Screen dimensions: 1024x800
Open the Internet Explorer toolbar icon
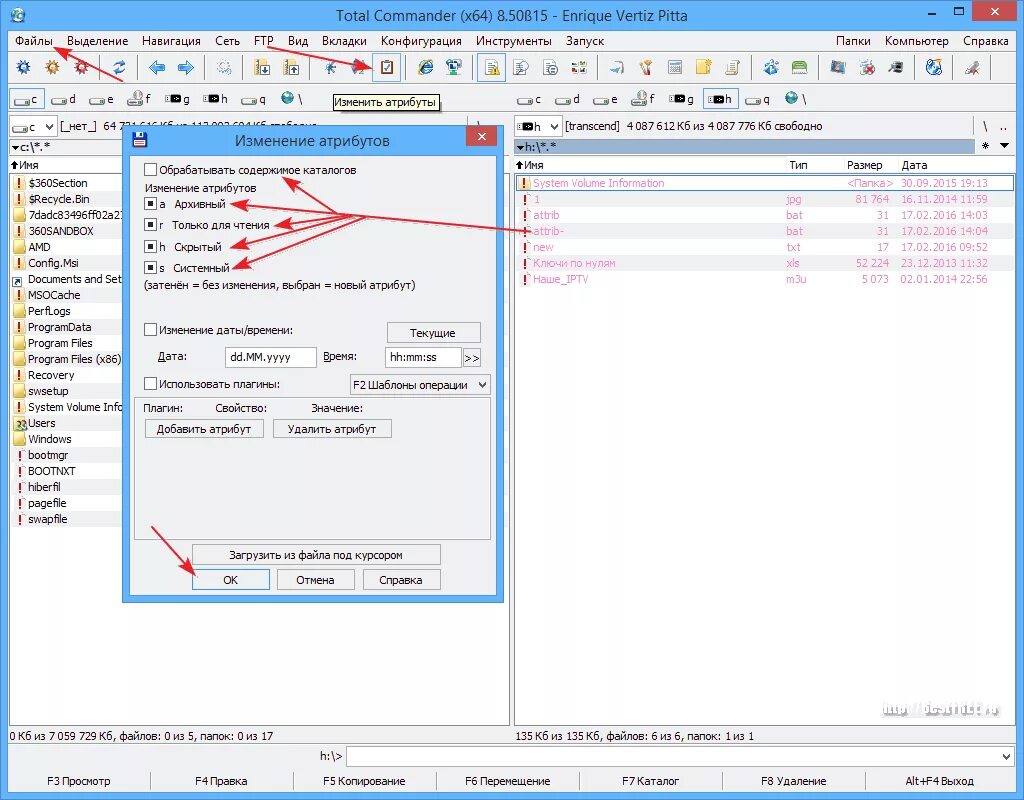426,67
